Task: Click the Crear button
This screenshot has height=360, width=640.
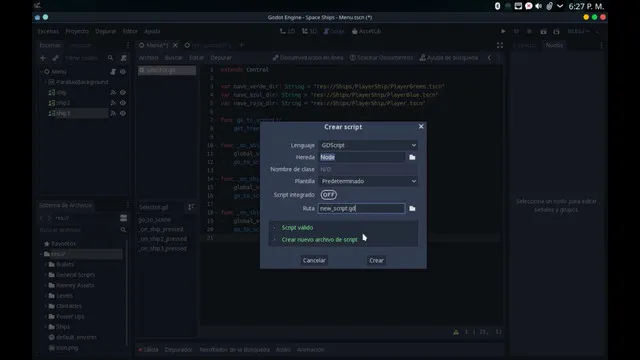Action: [x=376, y=260]
